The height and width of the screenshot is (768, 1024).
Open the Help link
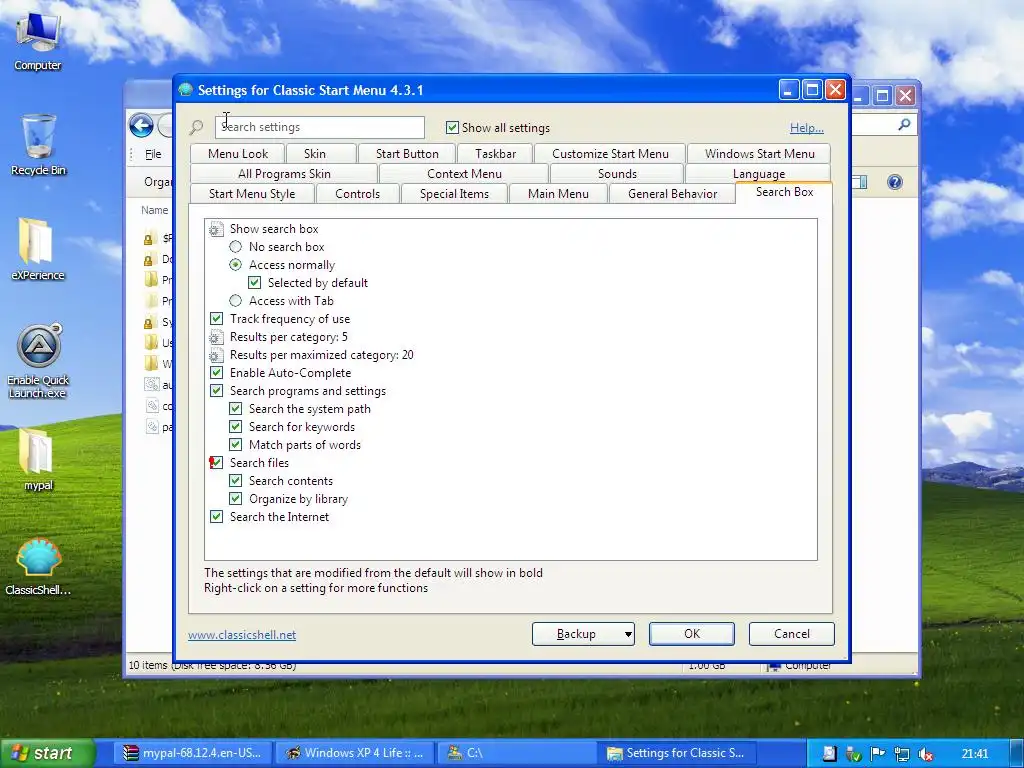(807, 128)
